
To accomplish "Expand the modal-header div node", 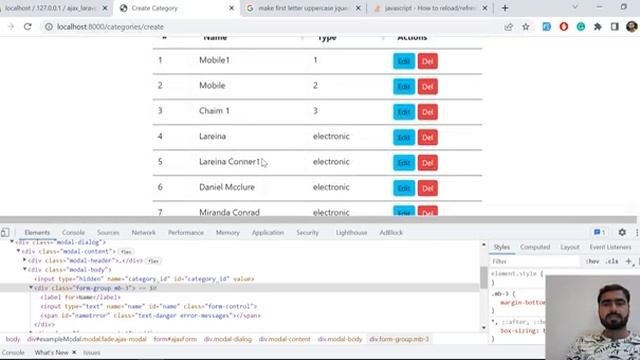I will tap(25, 260).
